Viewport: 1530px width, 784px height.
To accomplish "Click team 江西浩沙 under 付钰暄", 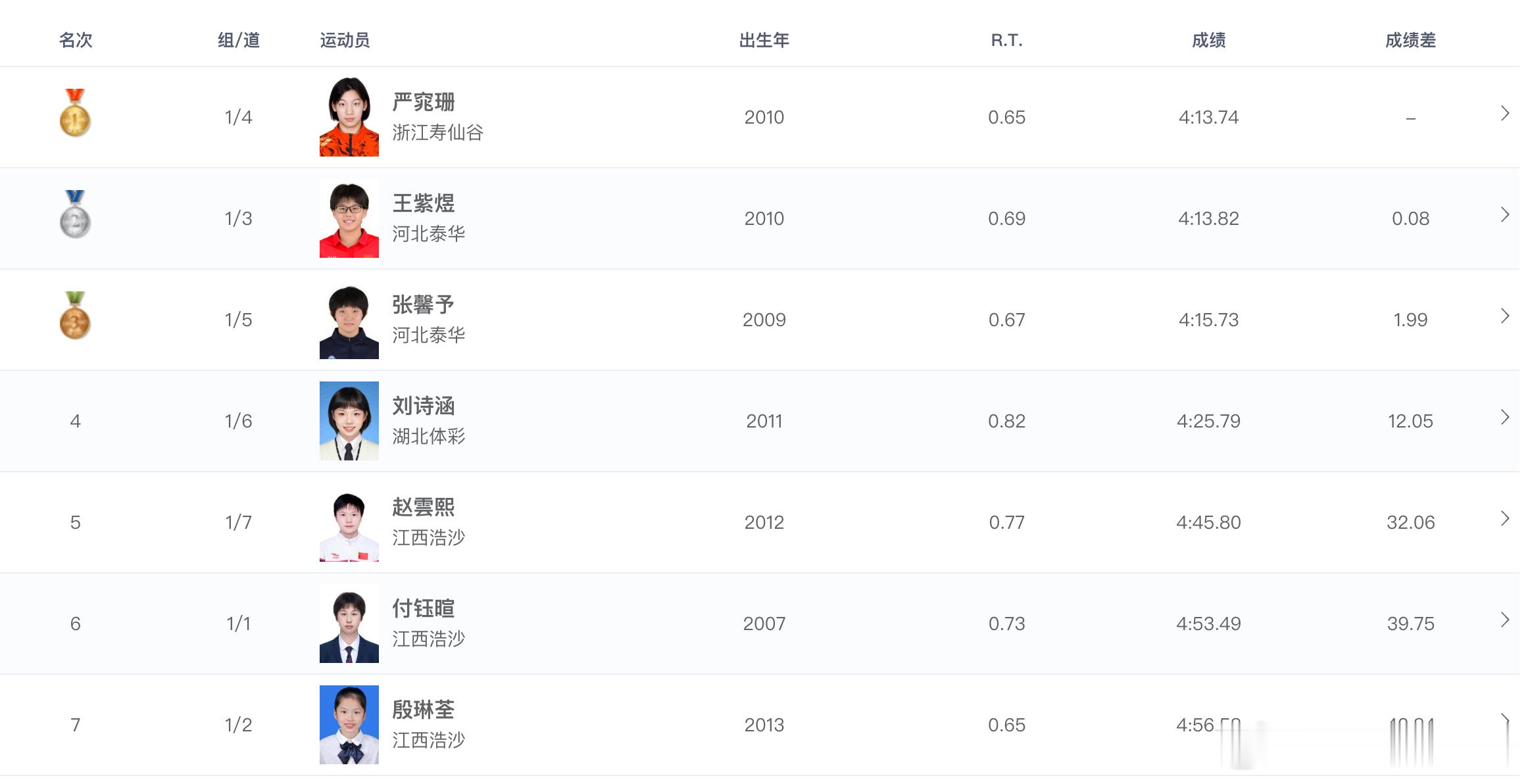I will click(x=429, y=639).
